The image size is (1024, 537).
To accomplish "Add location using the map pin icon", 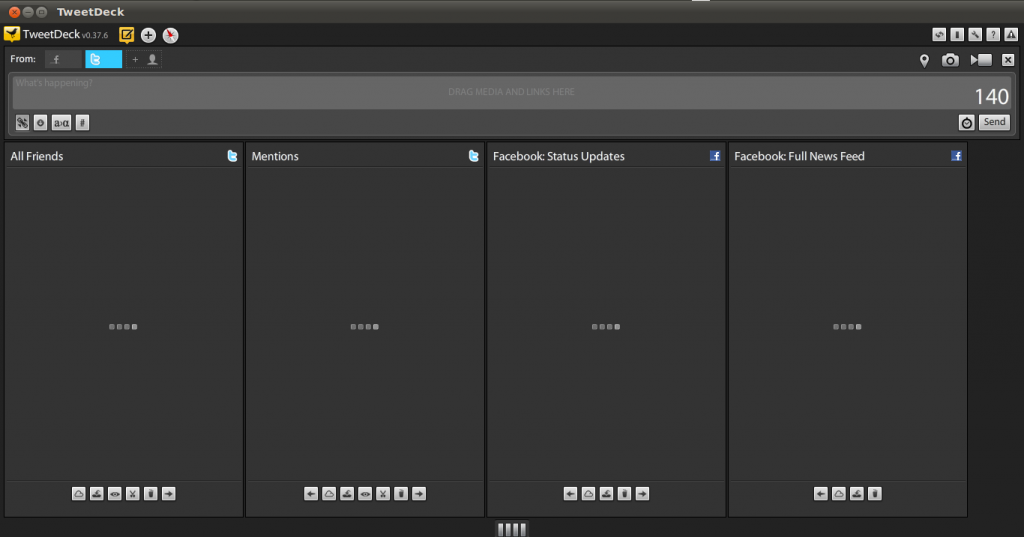I will click(x=924, y=61).
